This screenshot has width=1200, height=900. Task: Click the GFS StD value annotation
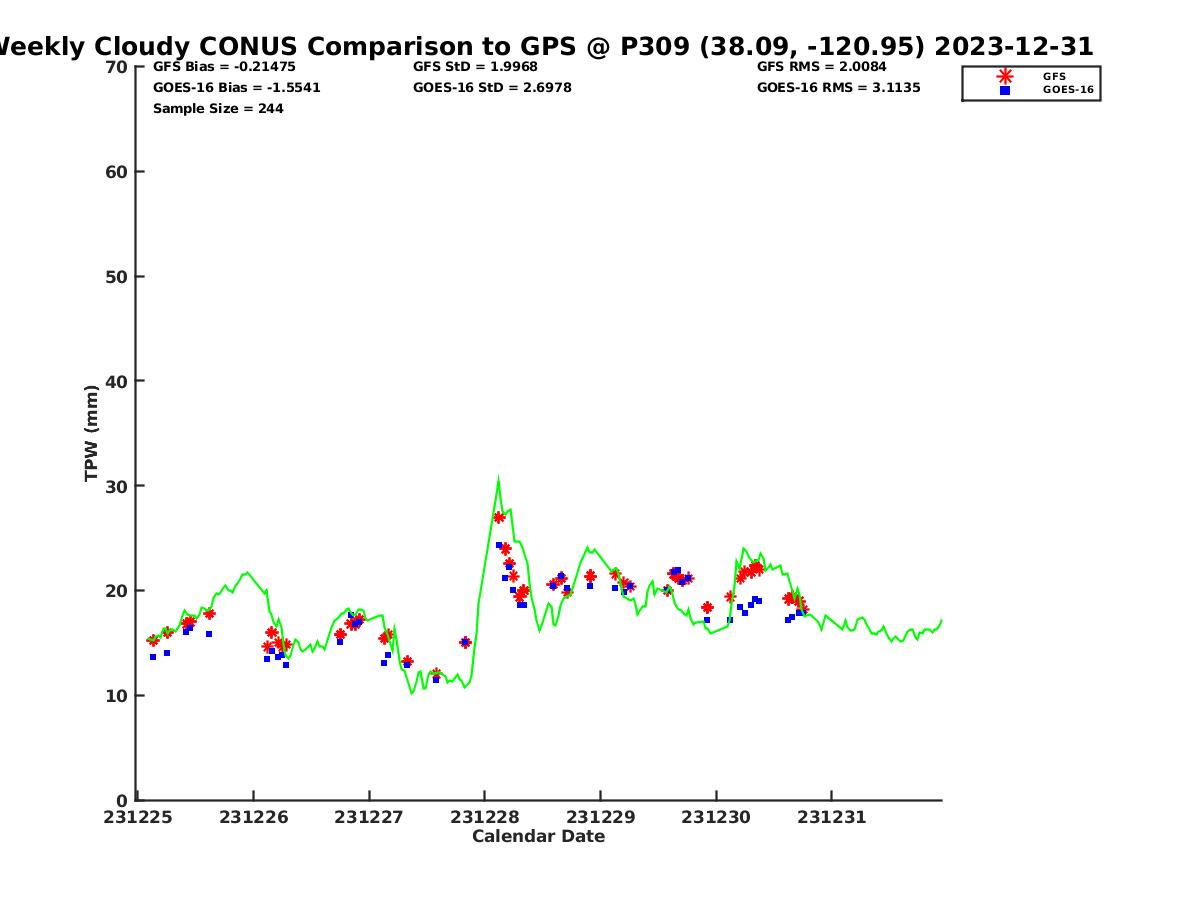pos(475,67)
